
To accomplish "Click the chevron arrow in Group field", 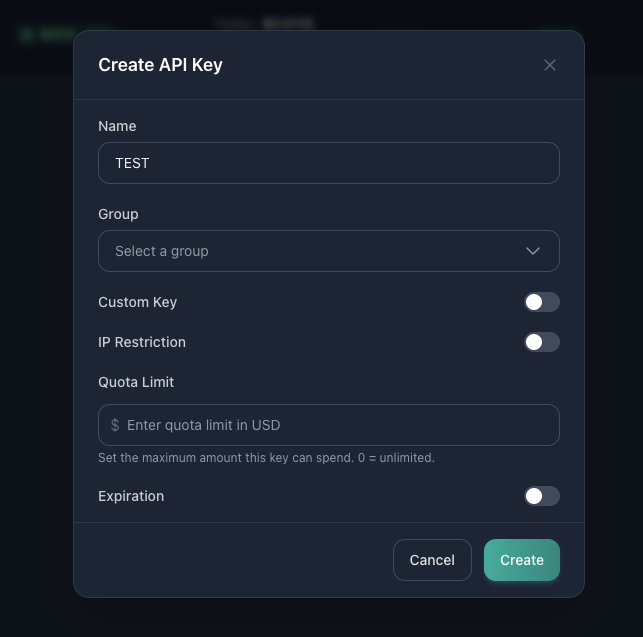I will 533,251.
